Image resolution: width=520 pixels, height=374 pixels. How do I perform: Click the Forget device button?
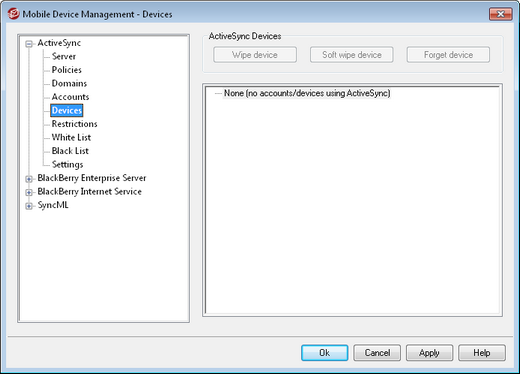tap(448, 55)
